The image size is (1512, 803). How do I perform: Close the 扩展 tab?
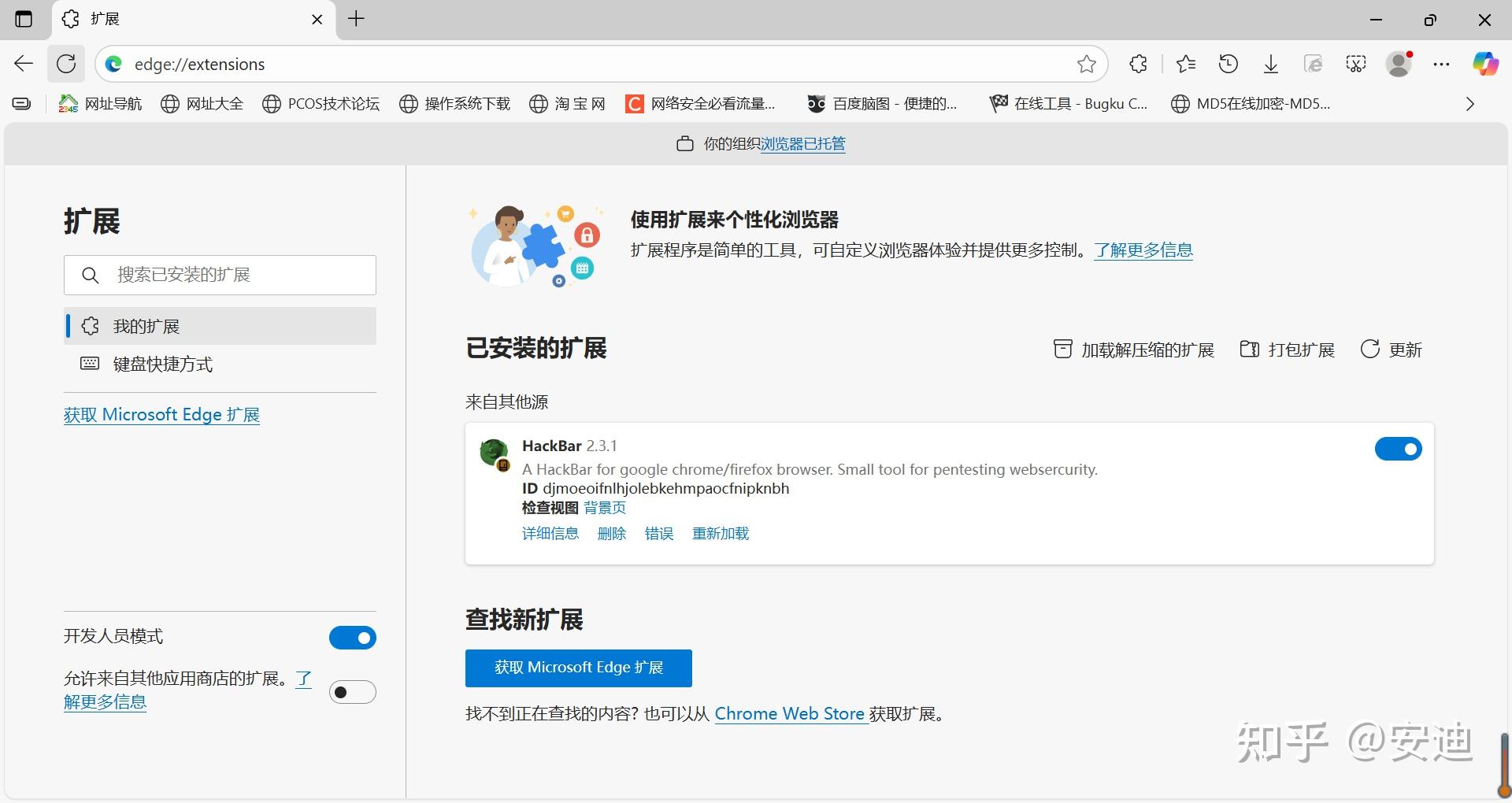point(317,19)
